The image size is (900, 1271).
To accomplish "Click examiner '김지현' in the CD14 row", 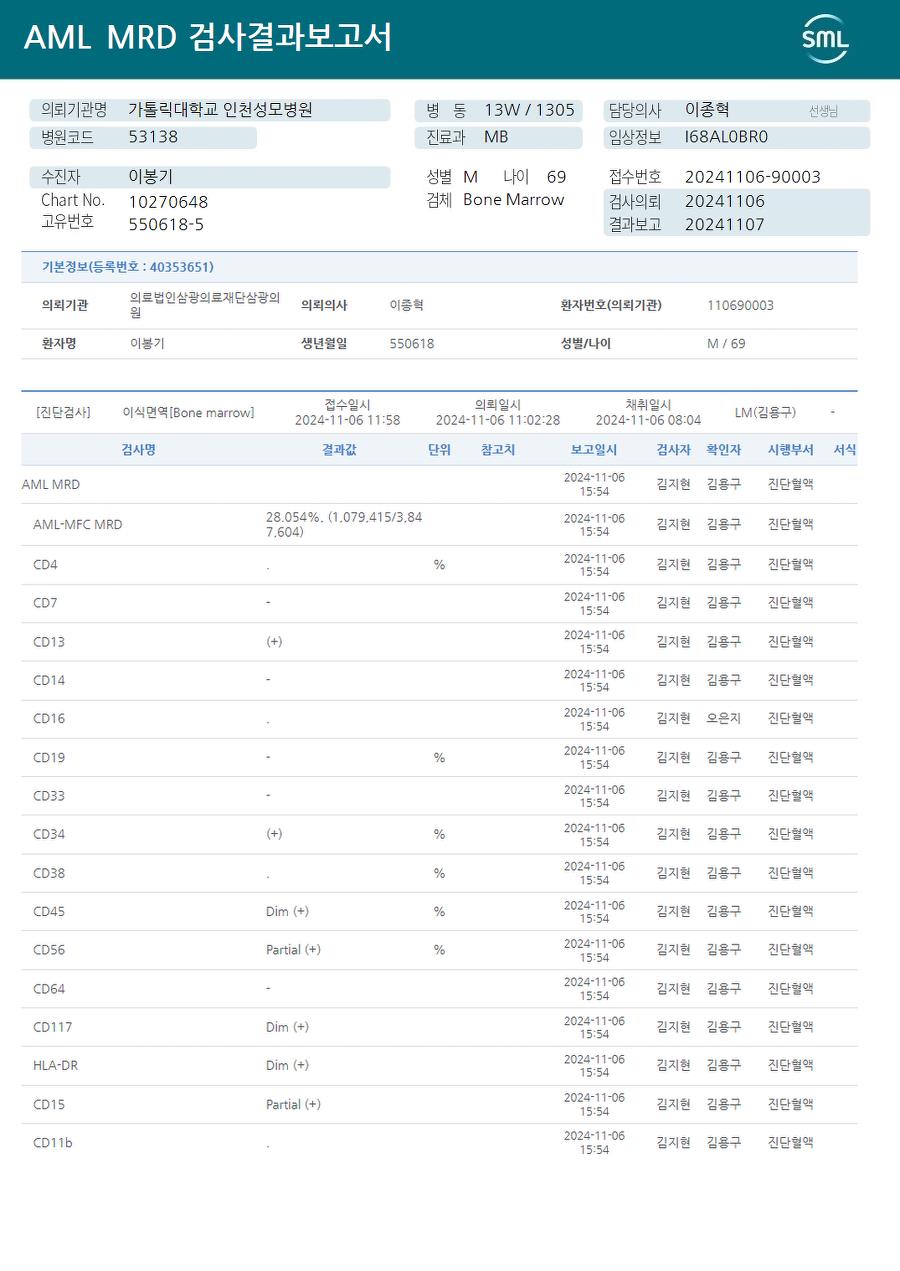I will (x=673, y=681).
